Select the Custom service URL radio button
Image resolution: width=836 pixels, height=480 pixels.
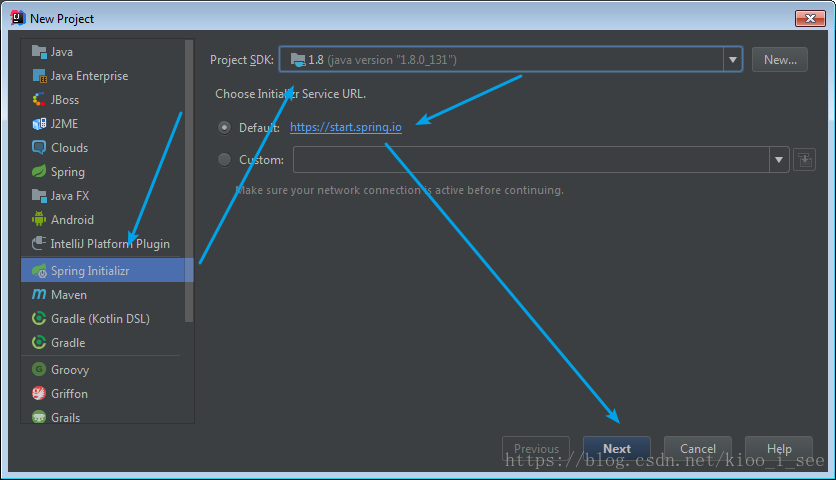pos(224,159)
